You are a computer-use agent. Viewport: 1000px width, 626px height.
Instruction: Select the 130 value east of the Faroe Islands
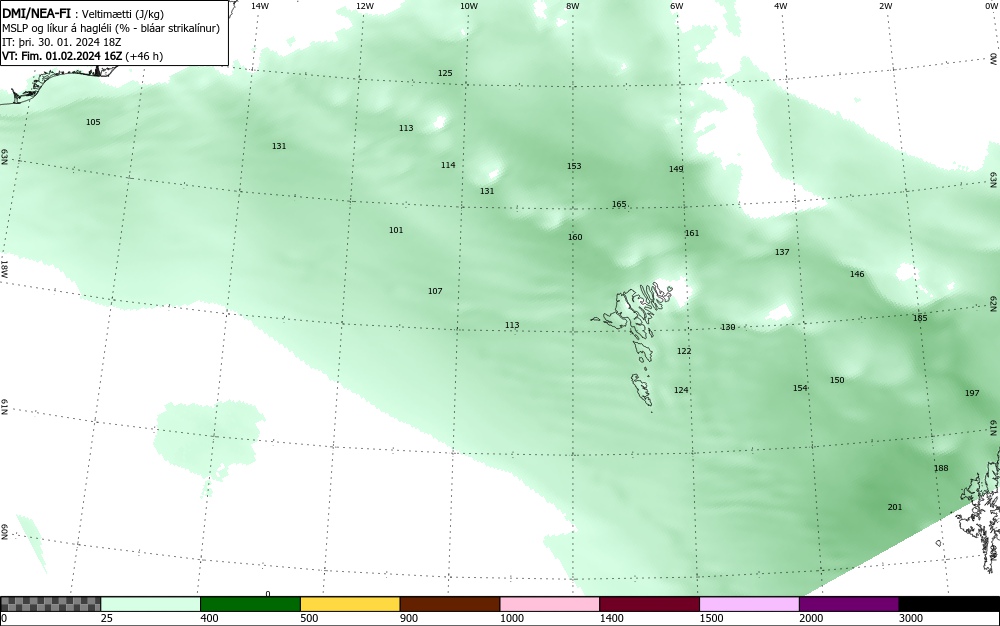728,327
